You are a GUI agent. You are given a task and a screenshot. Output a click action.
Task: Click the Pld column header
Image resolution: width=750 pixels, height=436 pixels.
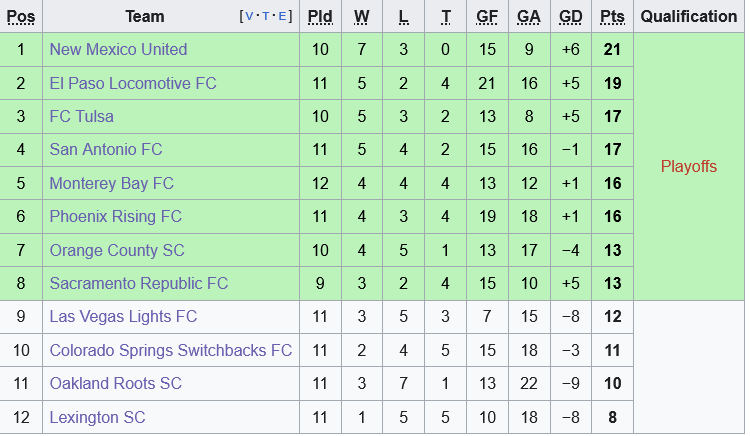(320, 16)
